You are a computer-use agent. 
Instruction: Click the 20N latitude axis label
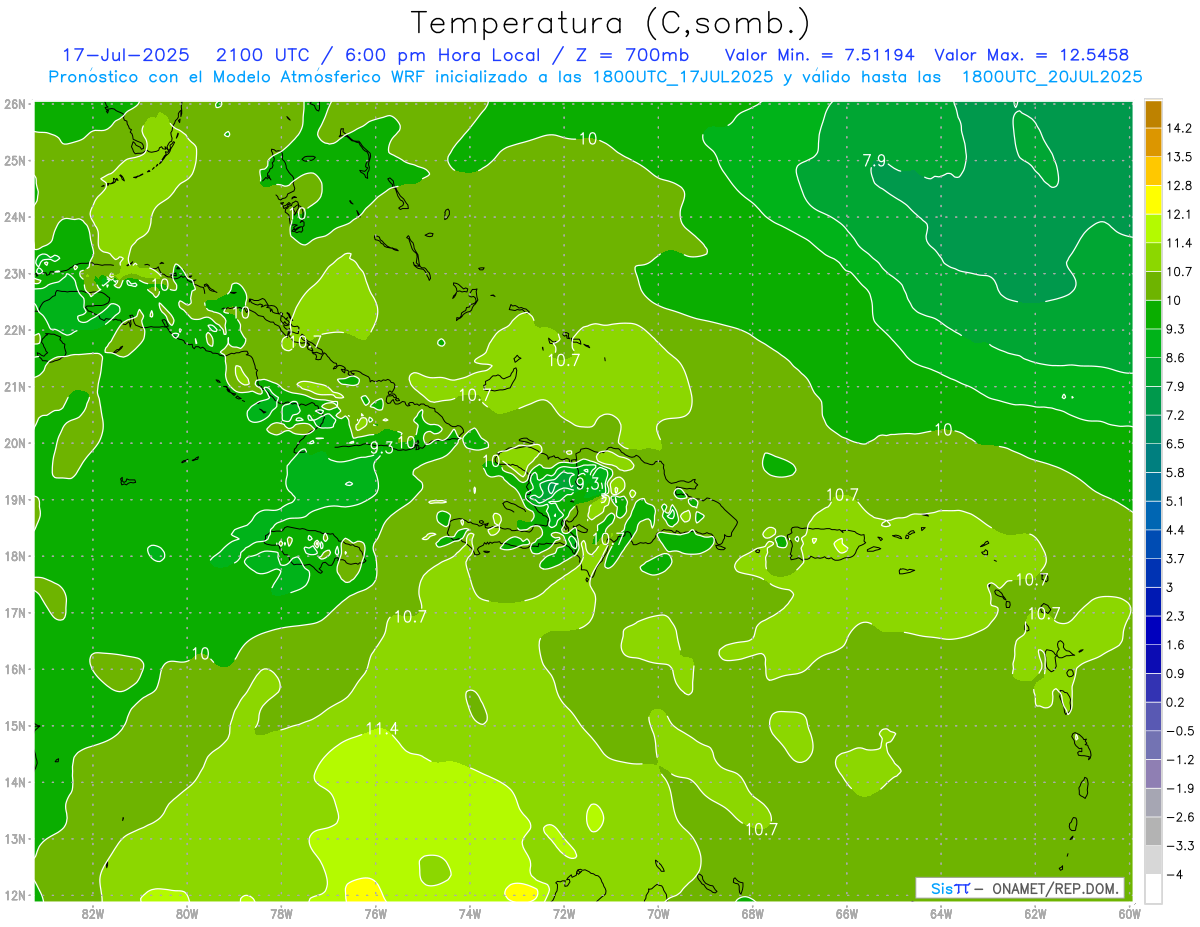14,443
